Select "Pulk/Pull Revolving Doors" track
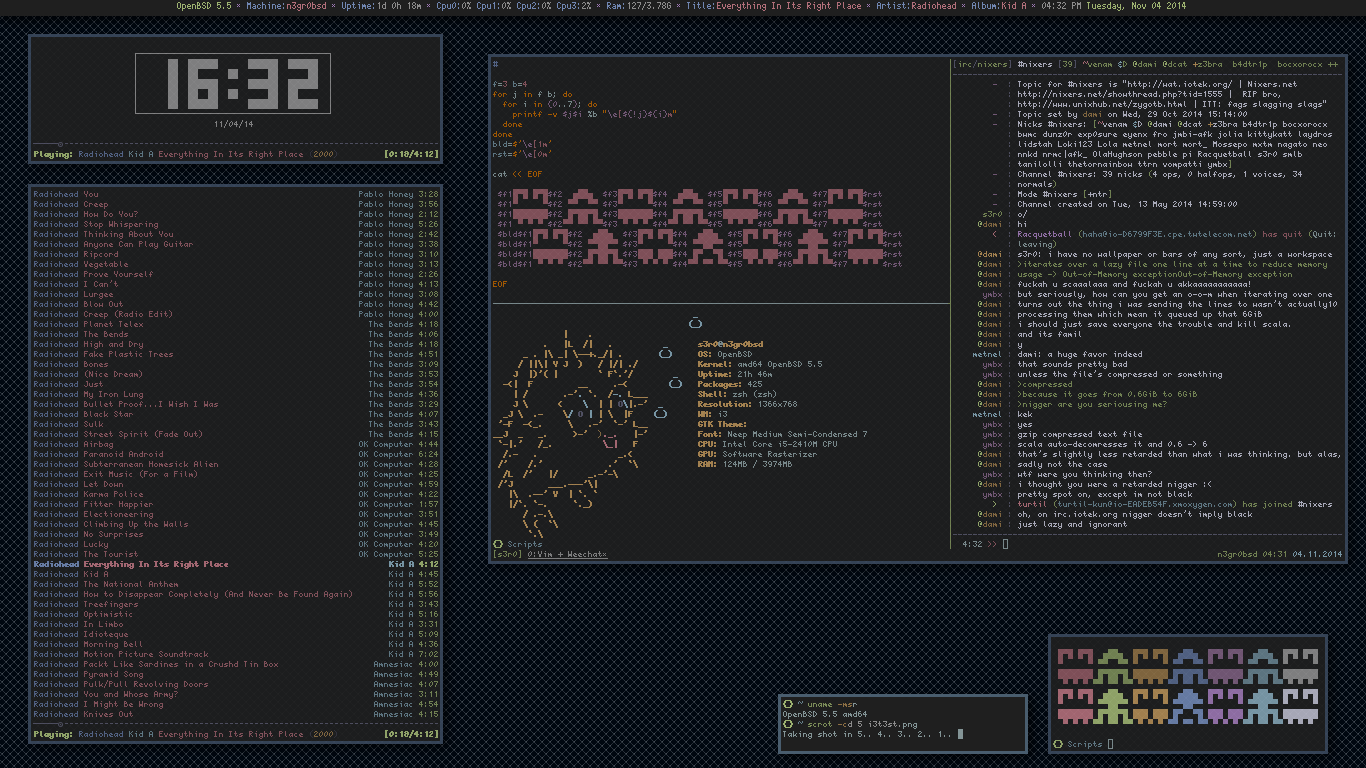 (x=235, y=684)
